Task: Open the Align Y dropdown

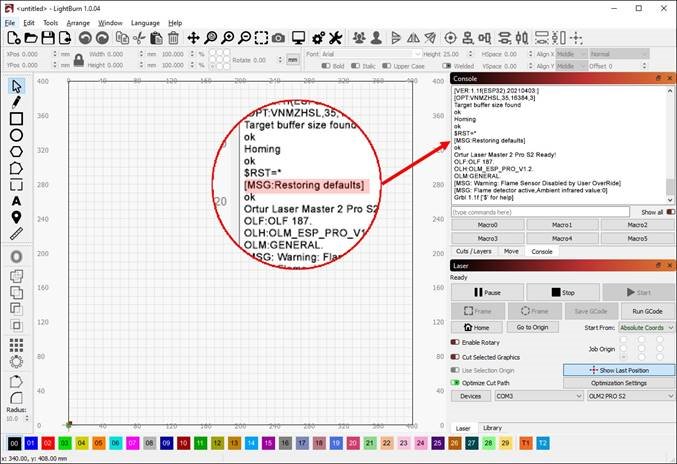Action: [x=571, y=66]
